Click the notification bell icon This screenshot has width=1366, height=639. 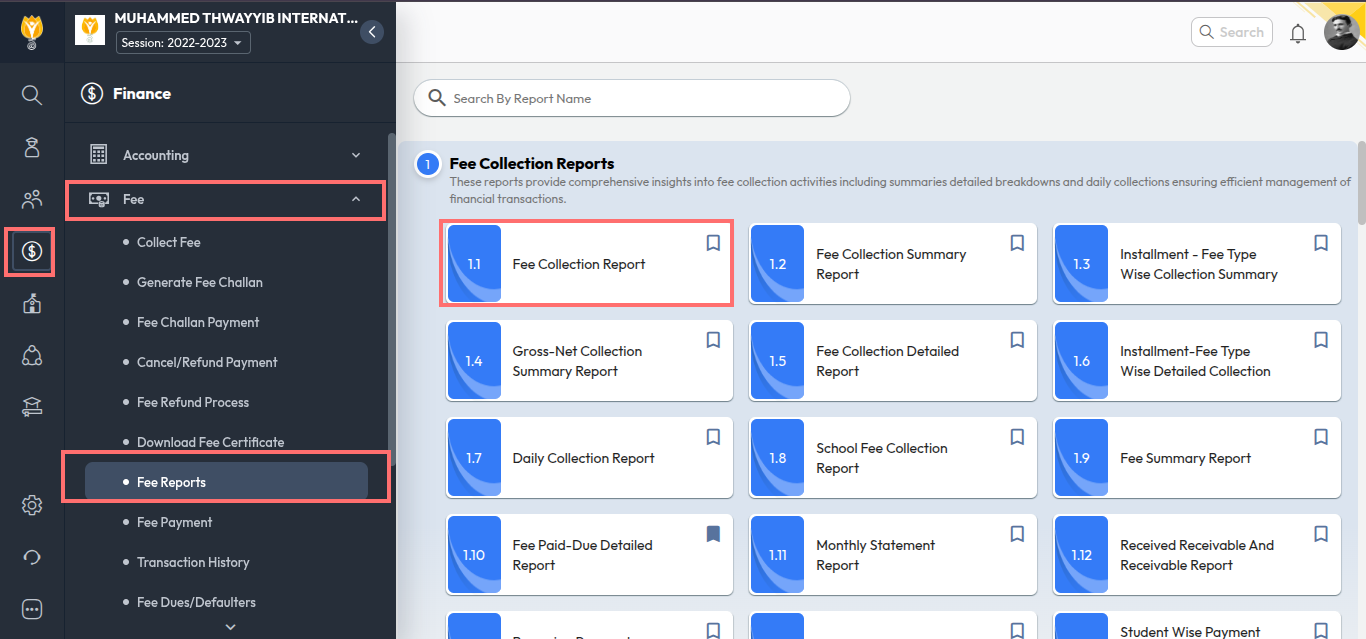point(1298,33)
